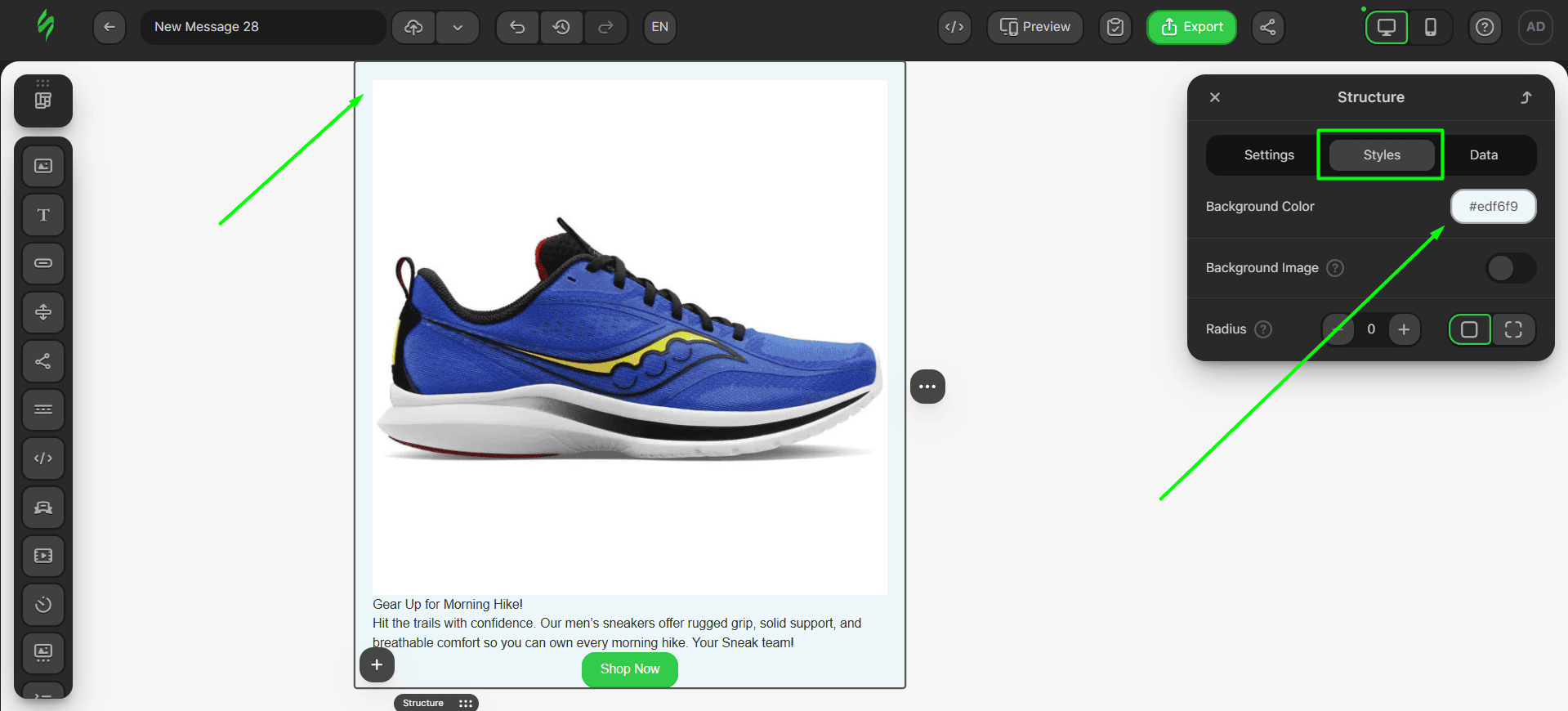Click the blue sneaker image

tap(630, 338)
